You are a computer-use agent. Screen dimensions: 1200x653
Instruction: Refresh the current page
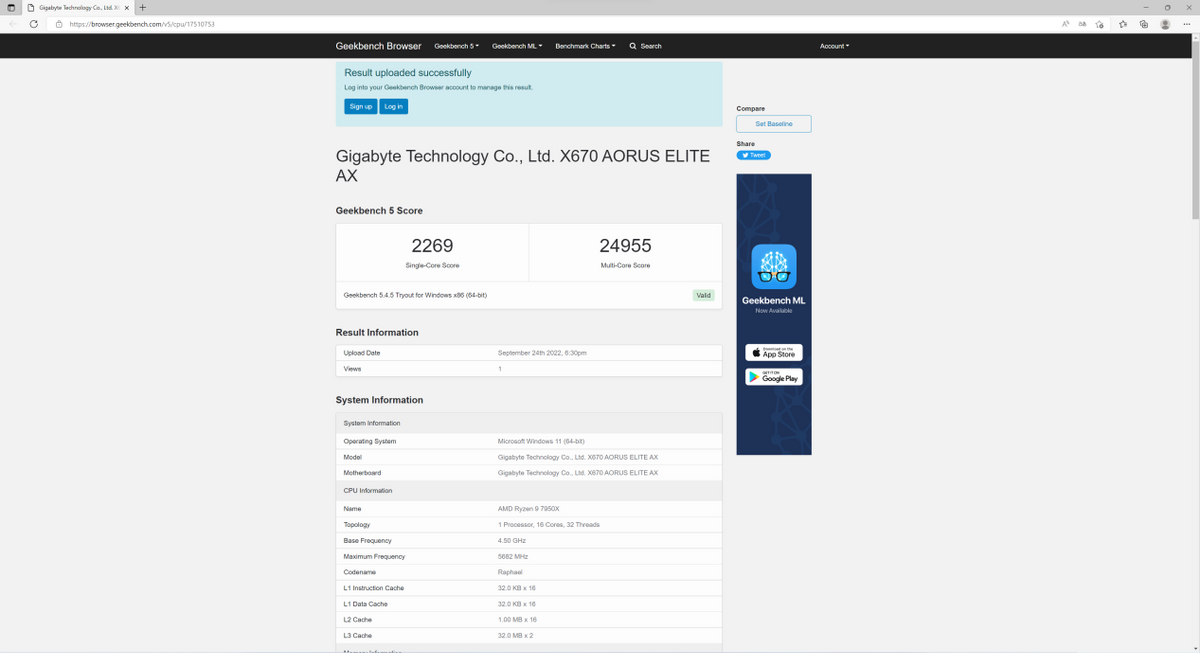pos(33,24)
